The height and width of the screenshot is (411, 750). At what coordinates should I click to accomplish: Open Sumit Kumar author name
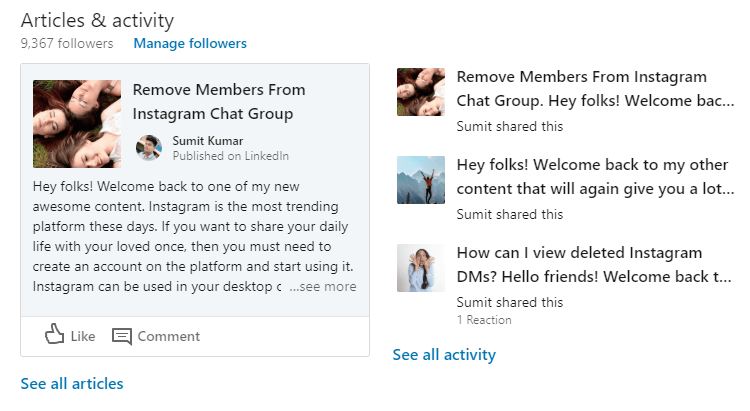208,141
